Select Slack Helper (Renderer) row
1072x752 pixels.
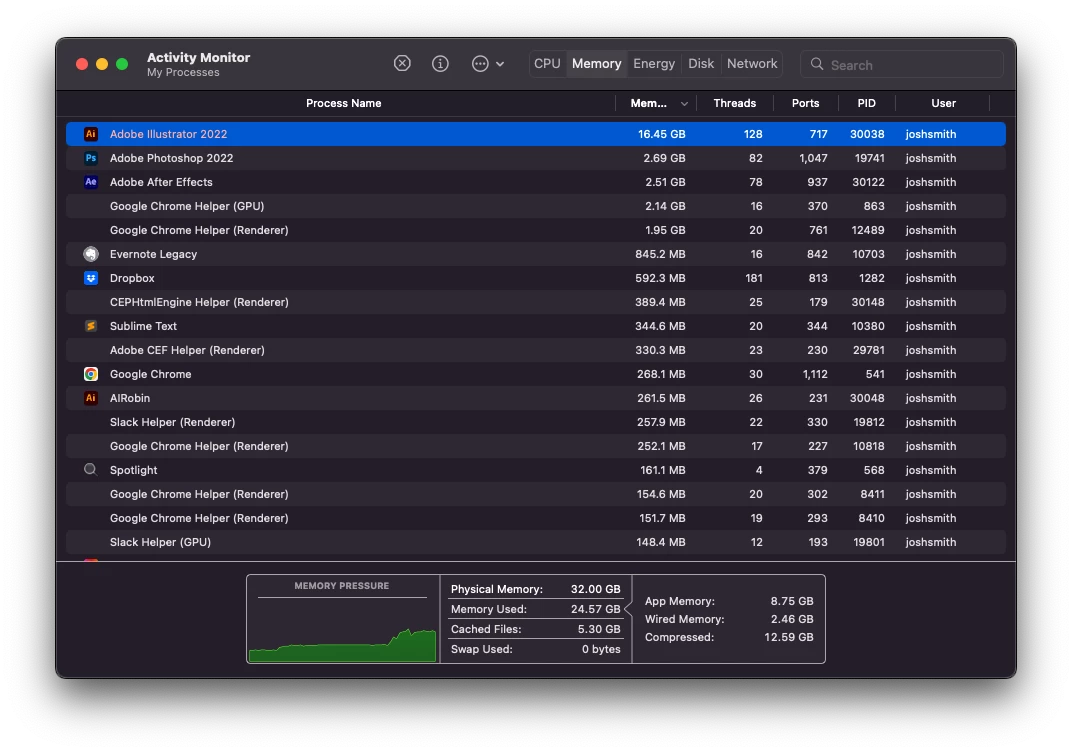[536, 422]
